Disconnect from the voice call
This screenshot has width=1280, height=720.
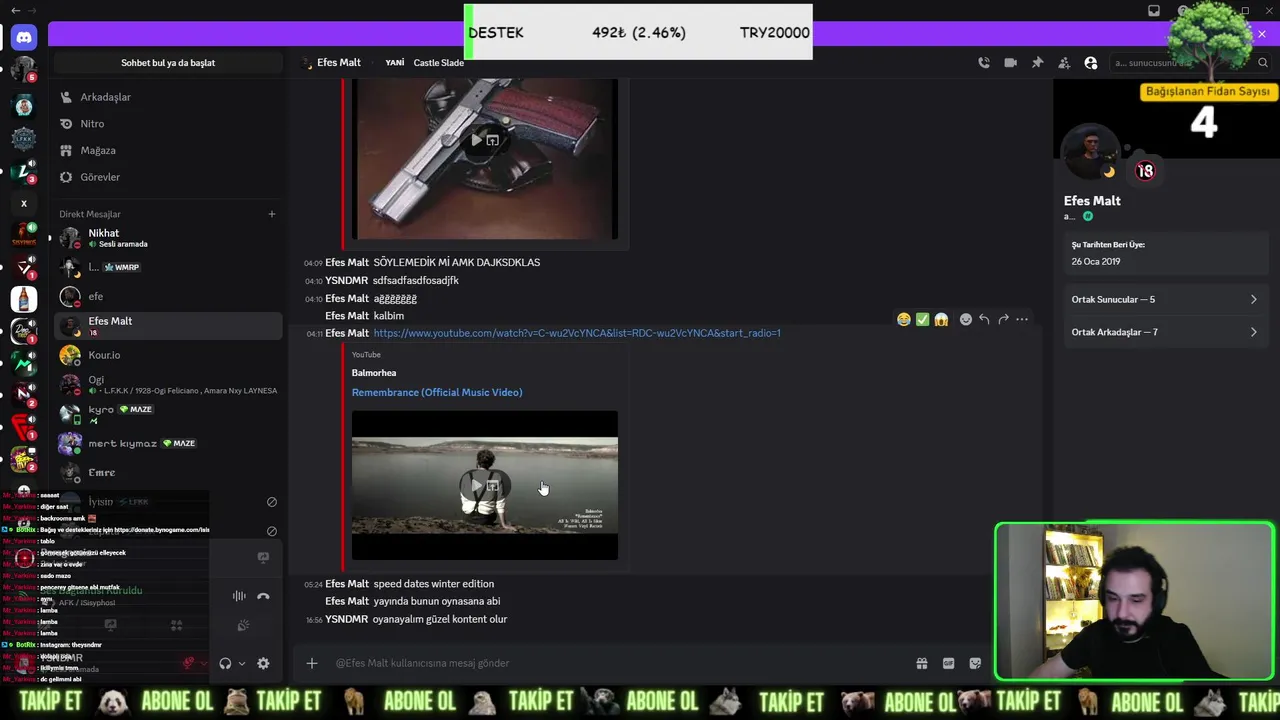coord(263,596)
